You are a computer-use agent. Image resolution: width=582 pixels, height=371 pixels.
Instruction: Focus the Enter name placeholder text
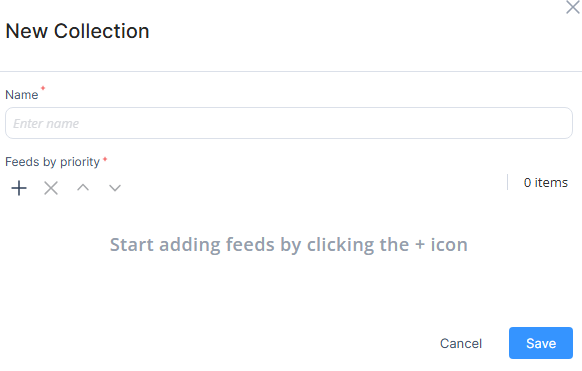point(46,124)
